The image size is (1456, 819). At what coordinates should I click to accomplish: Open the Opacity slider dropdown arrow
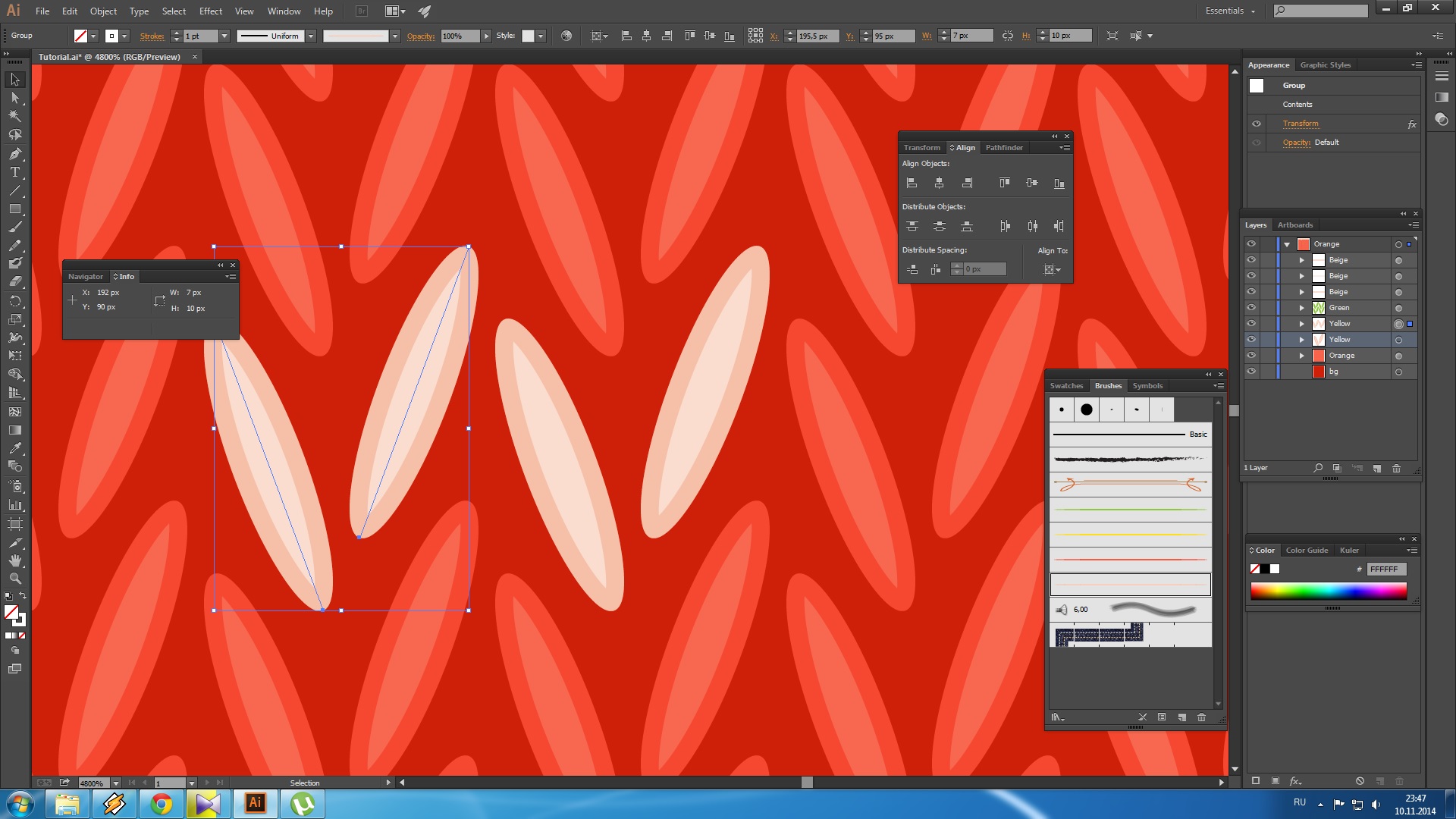pyautogui.click(x=486, y=36)
